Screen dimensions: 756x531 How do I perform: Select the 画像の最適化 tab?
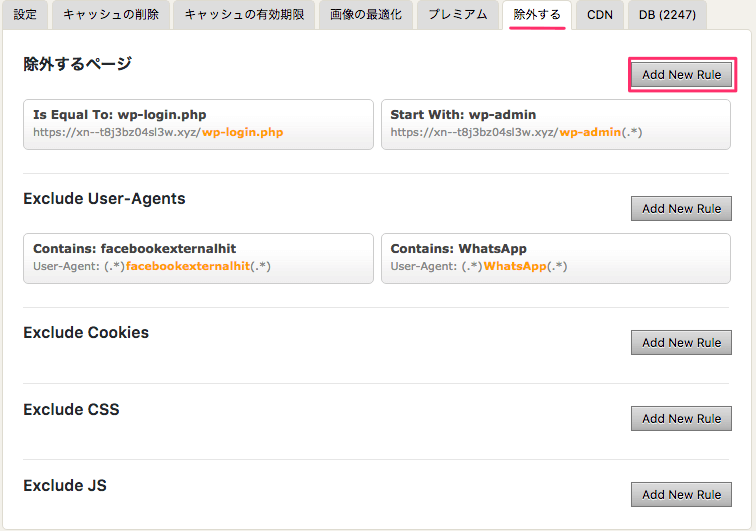(x=365, y=15)
